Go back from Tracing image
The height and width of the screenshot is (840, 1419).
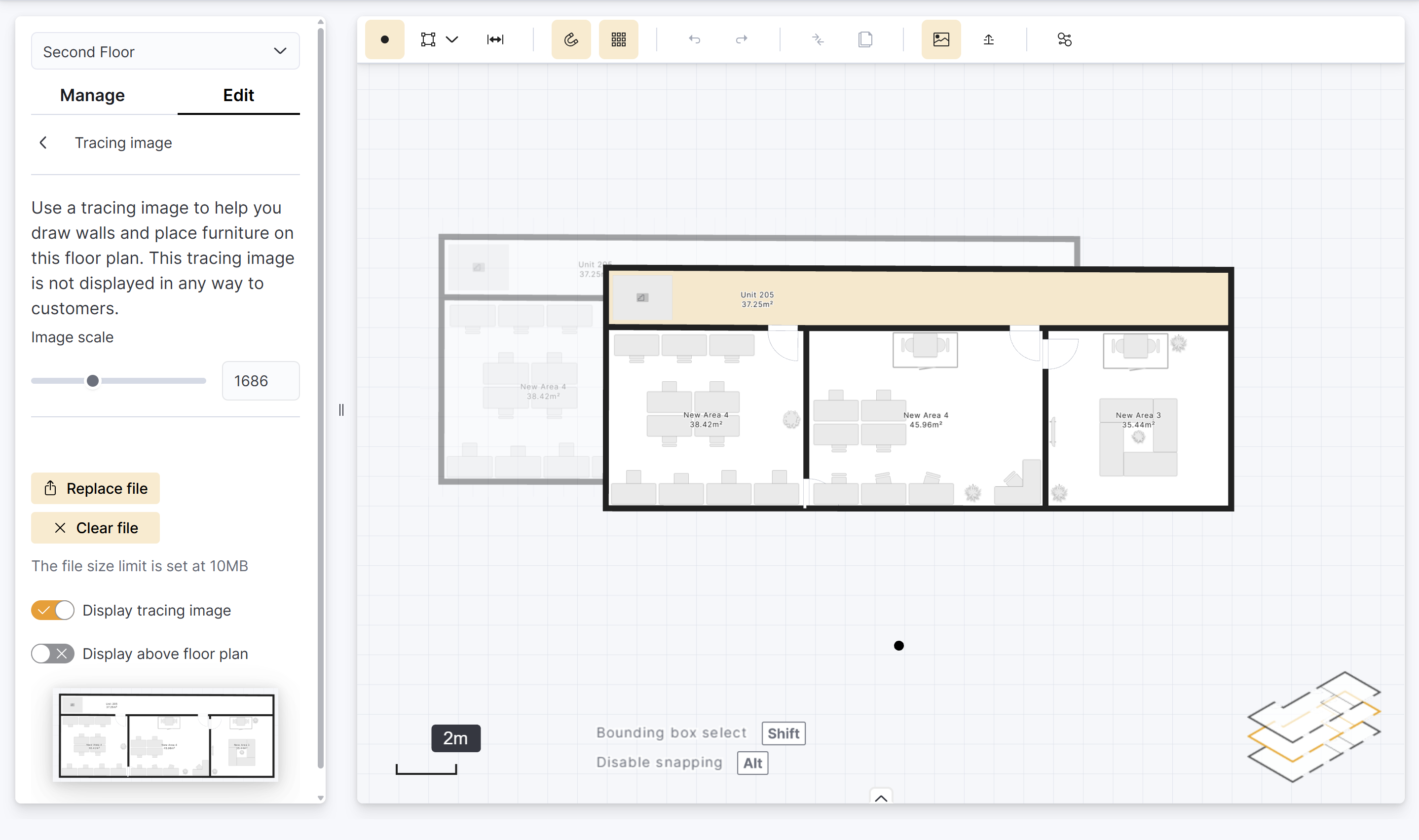coord(43,143)
